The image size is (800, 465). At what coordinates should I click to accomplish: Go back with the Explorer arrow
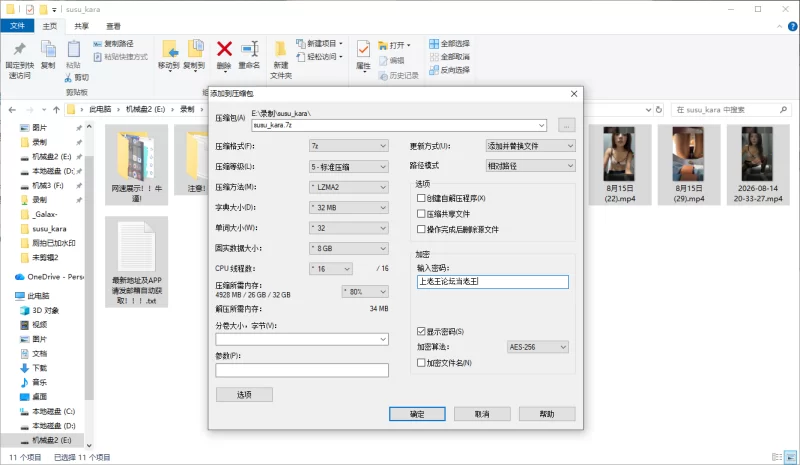[12, 109]
